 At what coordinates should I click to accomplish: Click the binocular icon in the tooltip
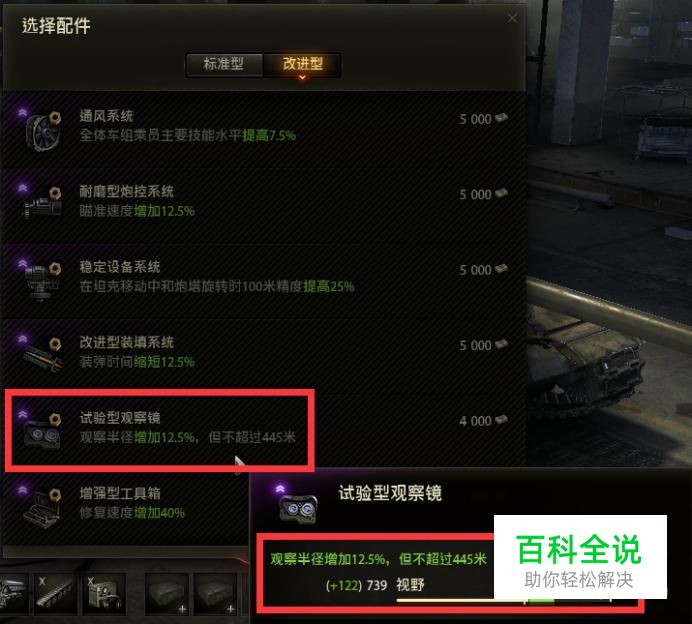tap(298, 507)
